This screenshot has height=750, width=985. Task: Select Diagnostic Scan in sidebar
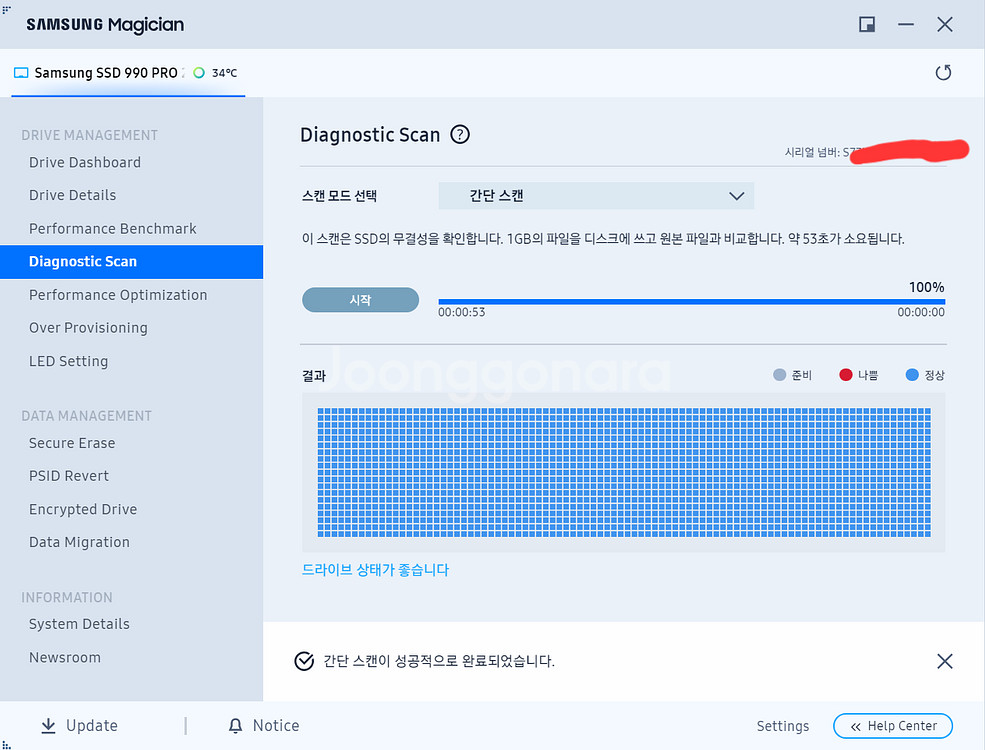click(131, 261)
